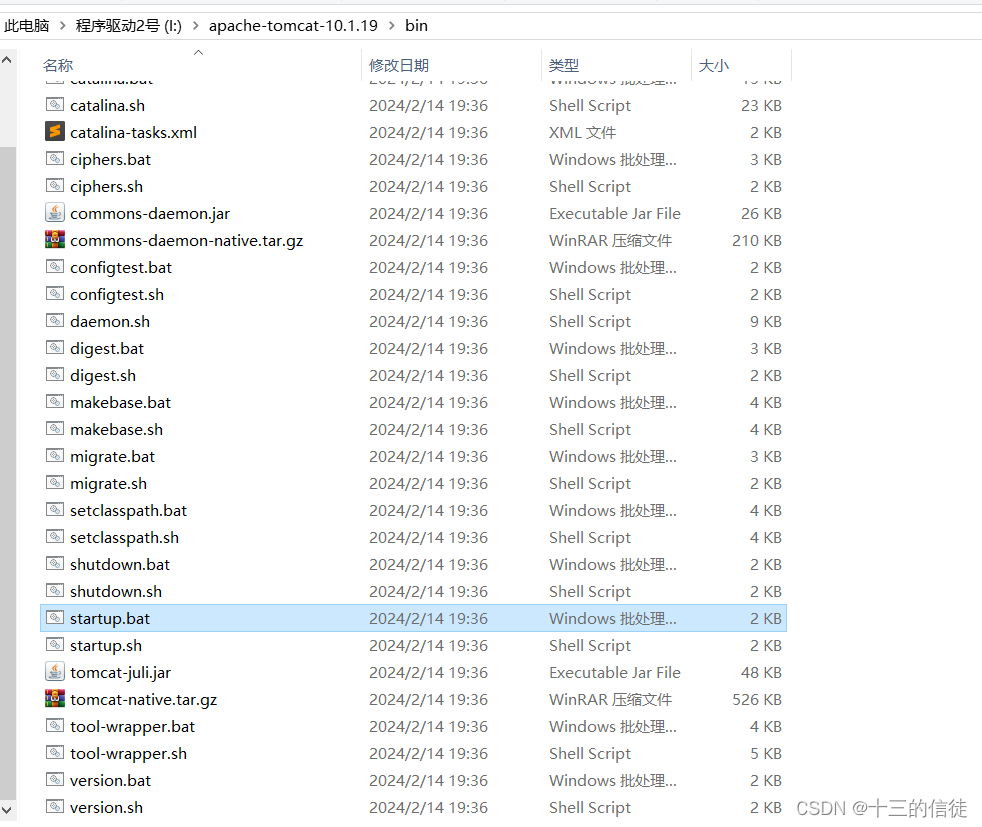This screenshot has width=982, height=827.
Task: Click the migrate.bat file icon
Action: click(54, 455)
